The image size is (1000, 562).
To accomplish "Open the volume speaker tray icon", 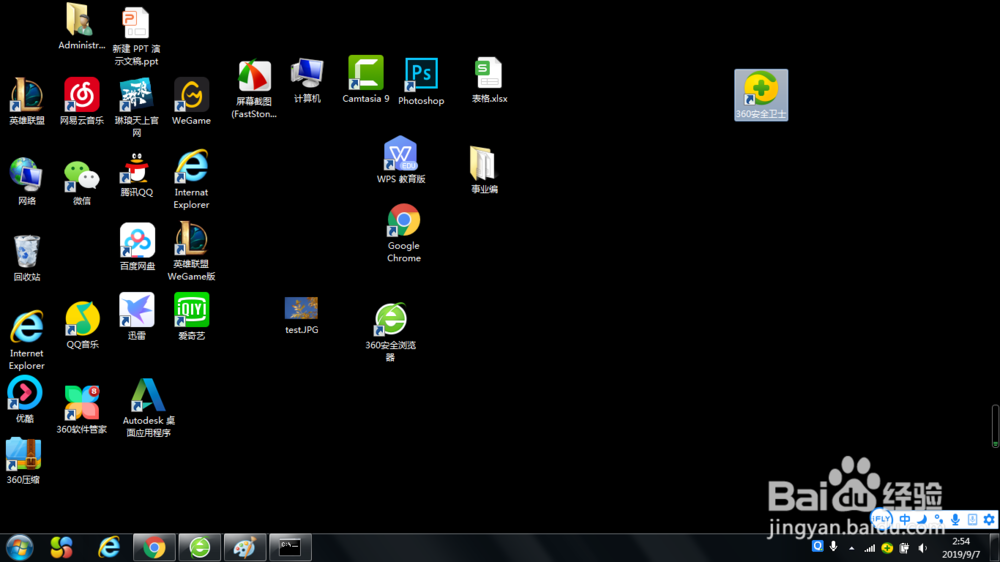I will coord(922,548).
